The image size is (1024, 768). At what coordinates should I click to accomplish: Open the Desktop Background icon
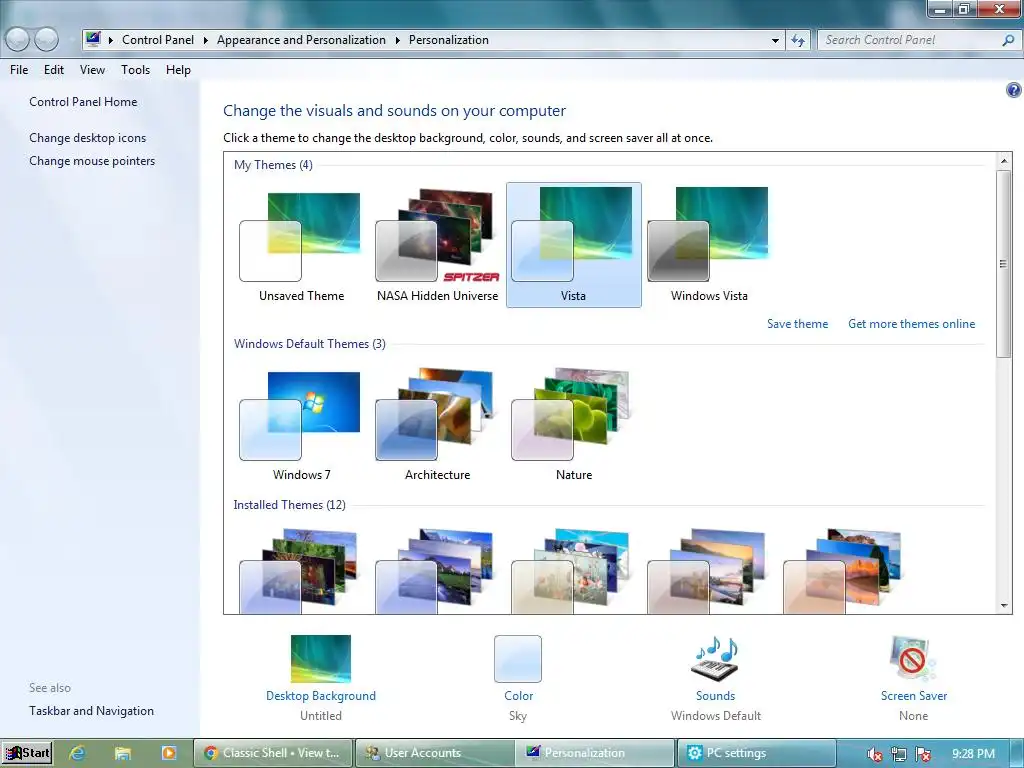[321, 658]
